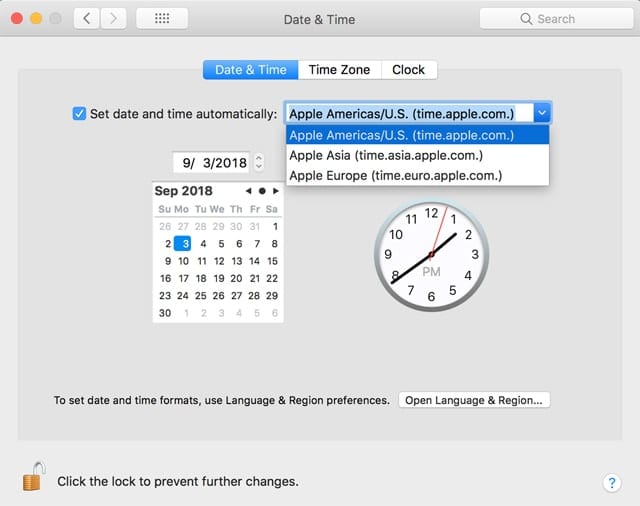The image size is (640, 506).
Task: Show all preferences grid icon
Action: pyautogui.click(x=161, y=18)
